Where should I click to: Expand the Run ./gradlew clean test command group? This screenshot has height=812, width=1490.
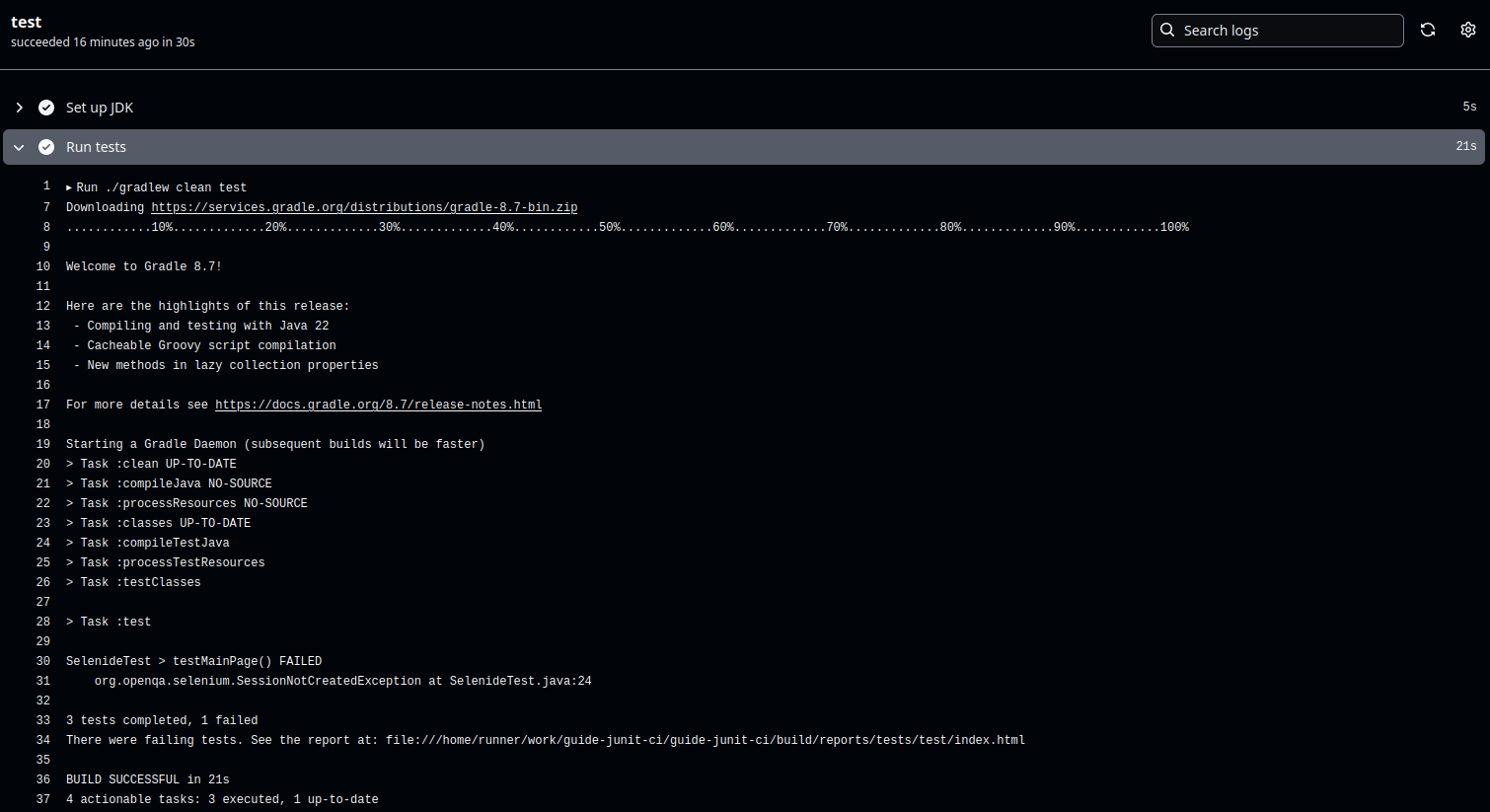pos(69,186)
